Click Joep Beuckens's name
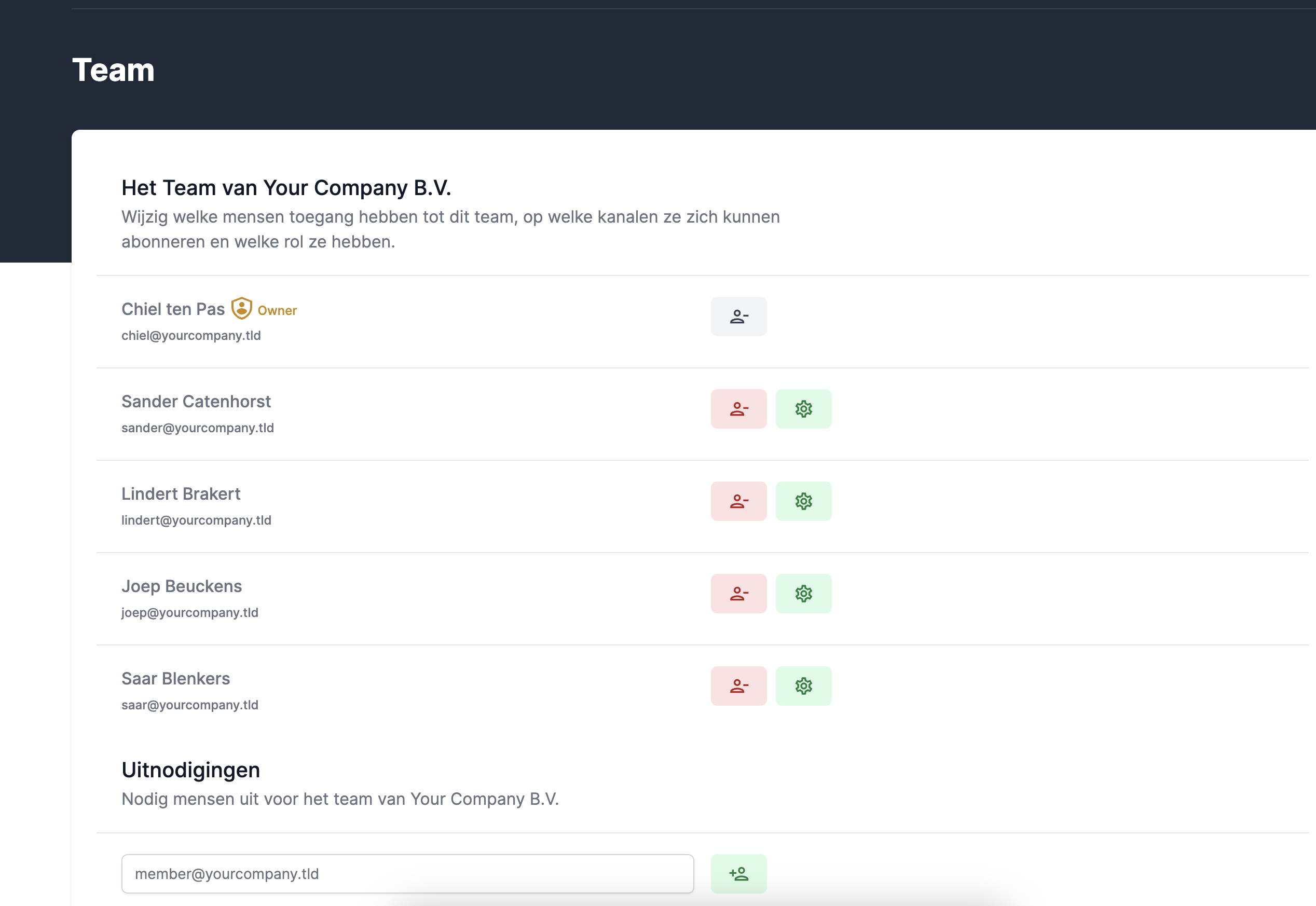Viewport: 1316px width, 906px height. [x=181, y=586]
